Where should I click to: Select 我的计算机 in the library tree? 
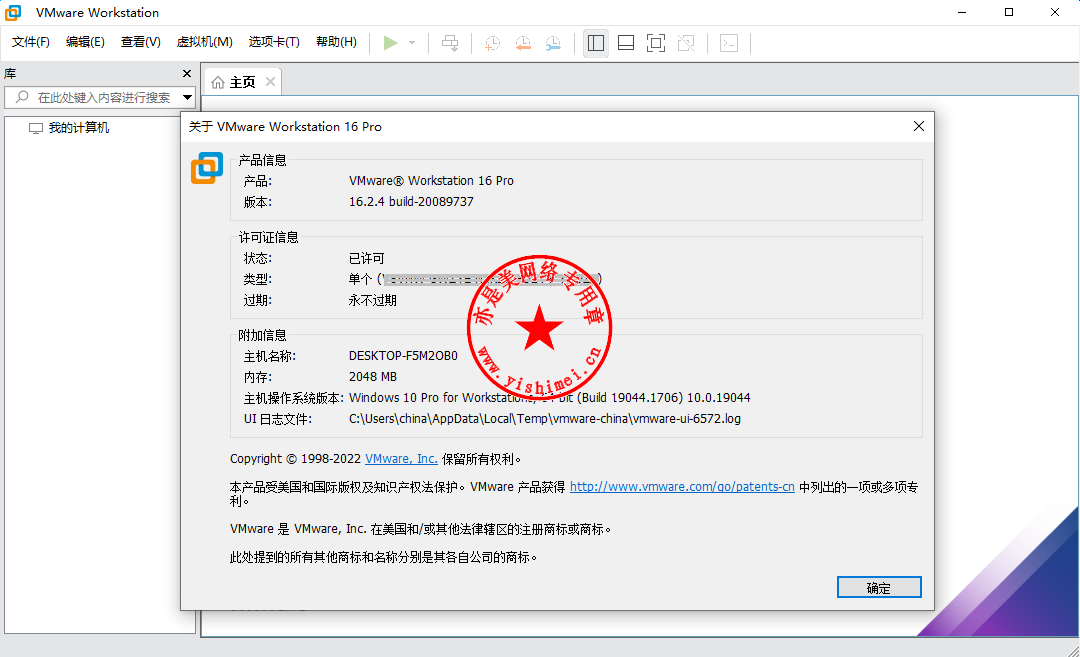point(79,128)
